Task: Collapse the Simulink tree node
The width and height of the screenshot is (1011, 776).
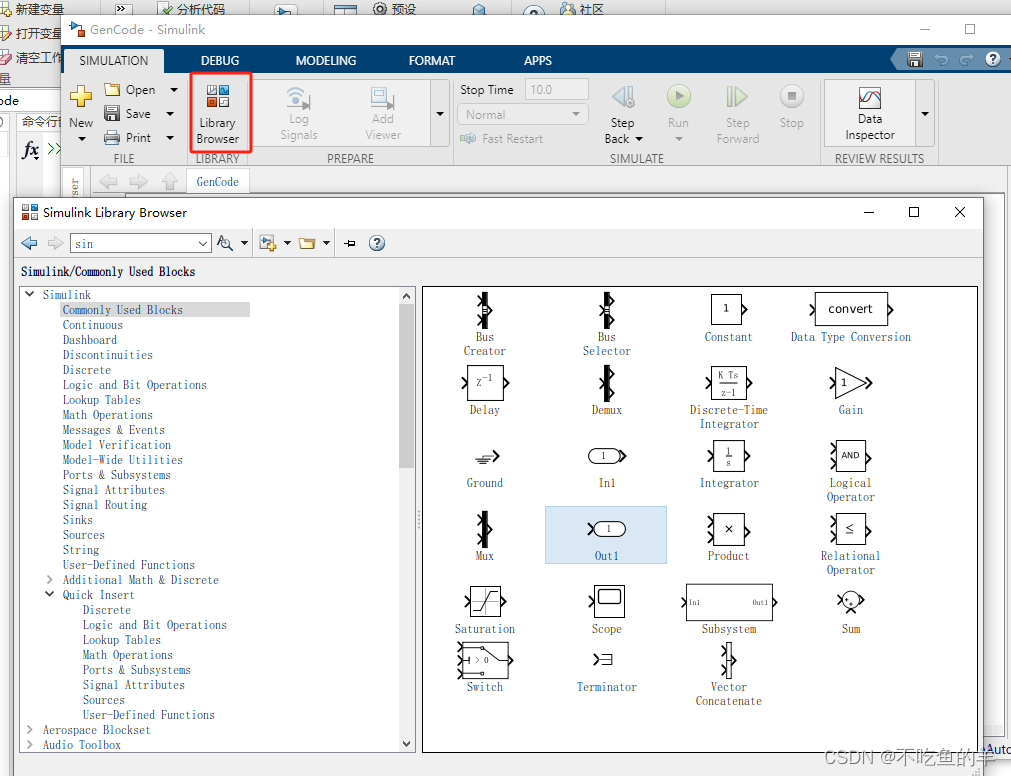Action: click(30, 294)
